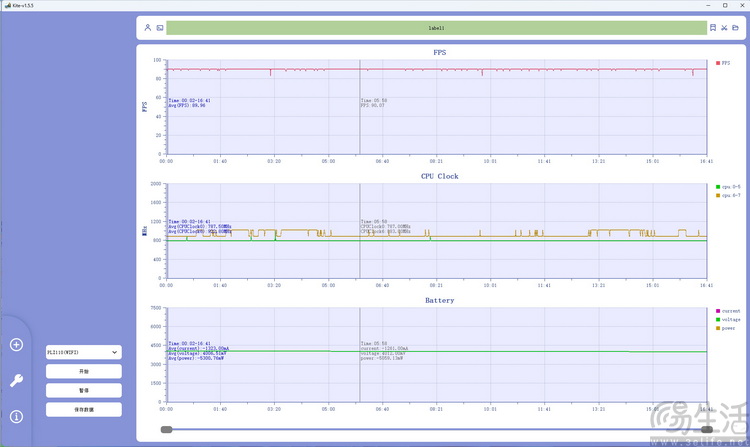Click the 开始 (Start) button
This screenshot has height=447, width=750.
pyautogui.click(x=84, y=371)
